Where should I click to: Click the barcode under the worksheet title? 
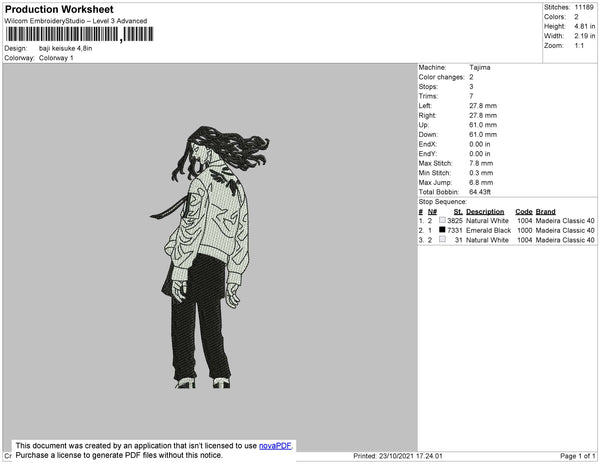(x=80, y=34)
